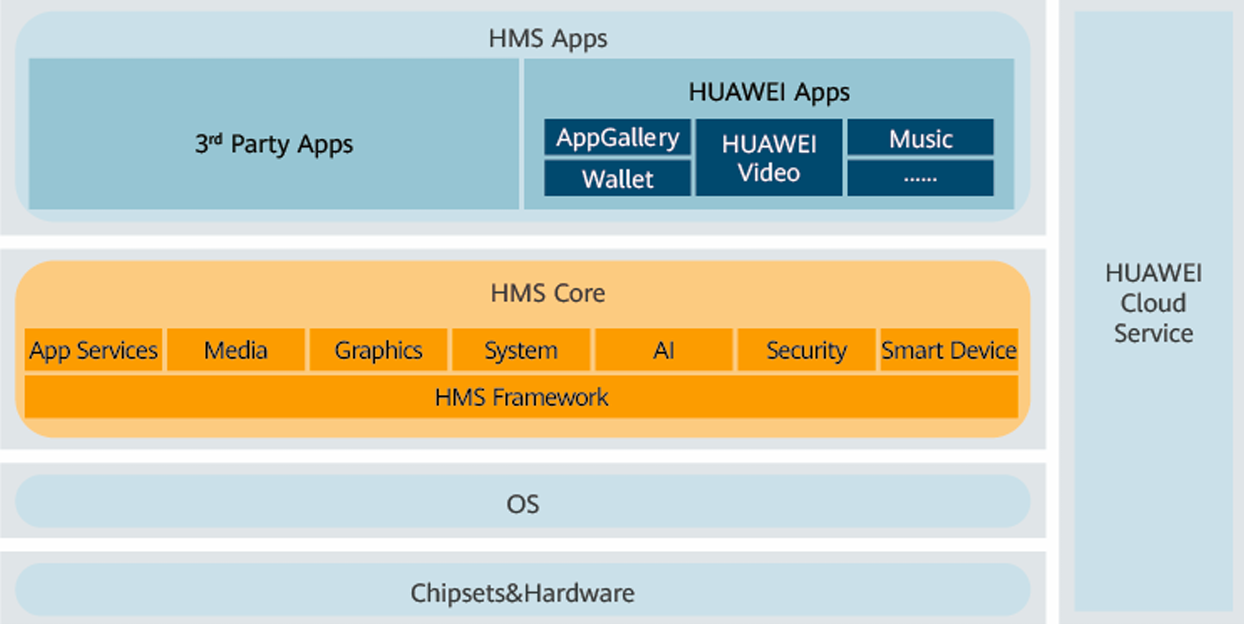
Task: Select the AppGallery box
Action: tap(617, 137)
